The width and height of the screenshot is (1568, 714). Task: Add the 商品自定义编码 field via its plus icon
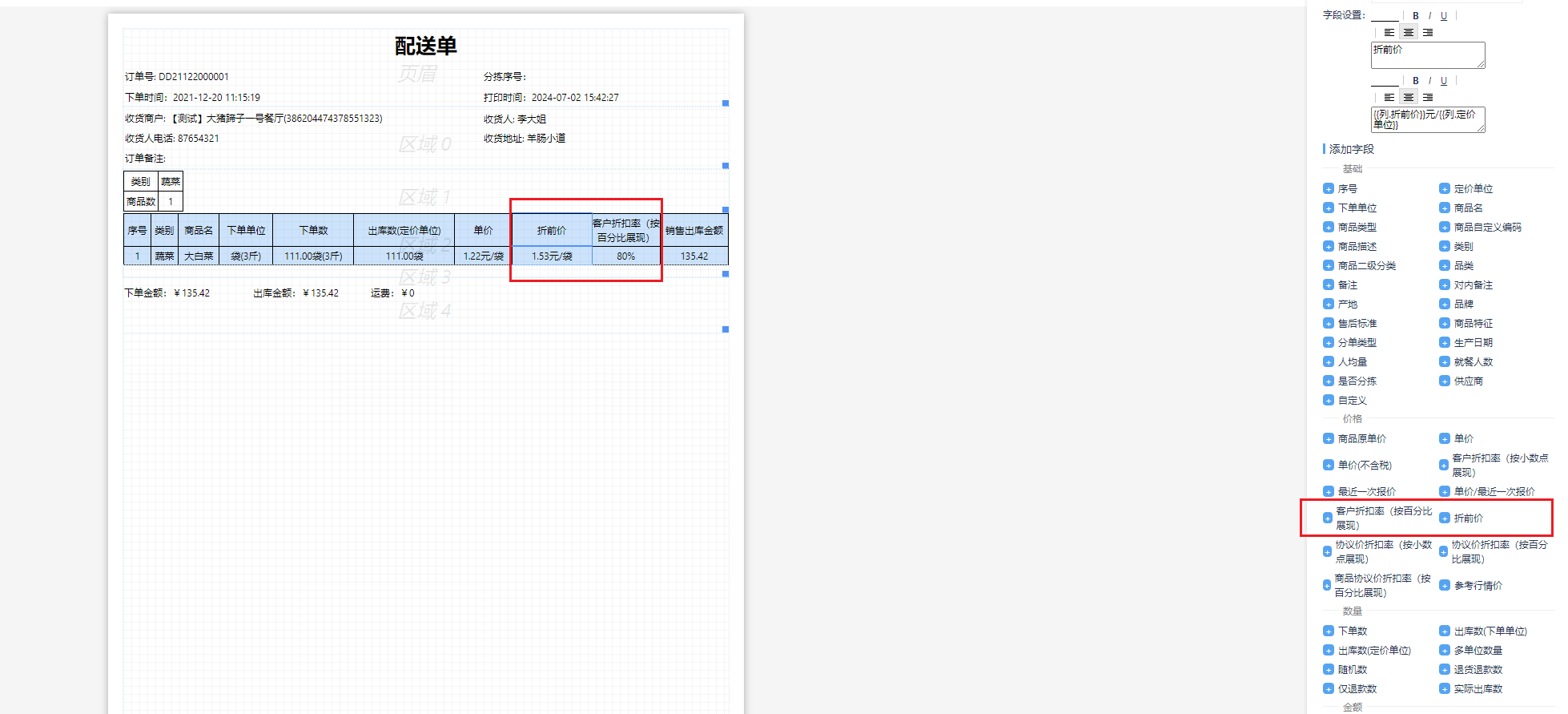pyautogui.click(x=1445, y=228)
